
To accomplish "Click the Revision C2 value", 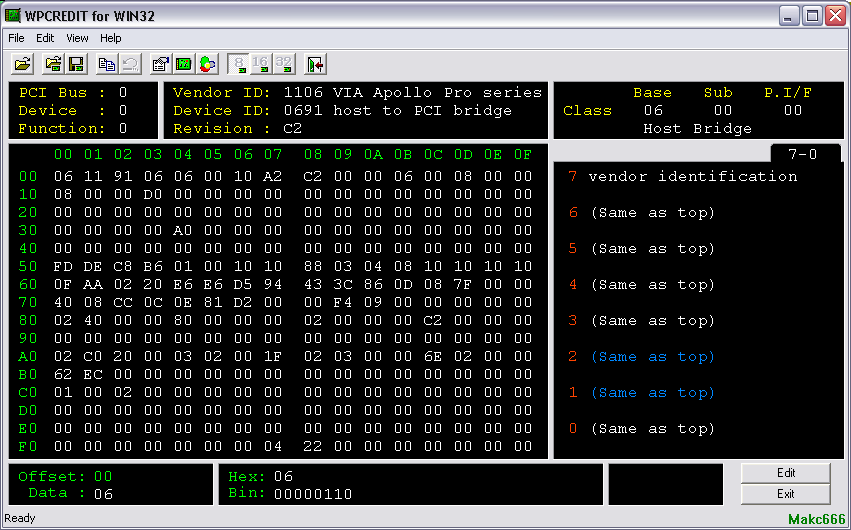I will (293, 129).
